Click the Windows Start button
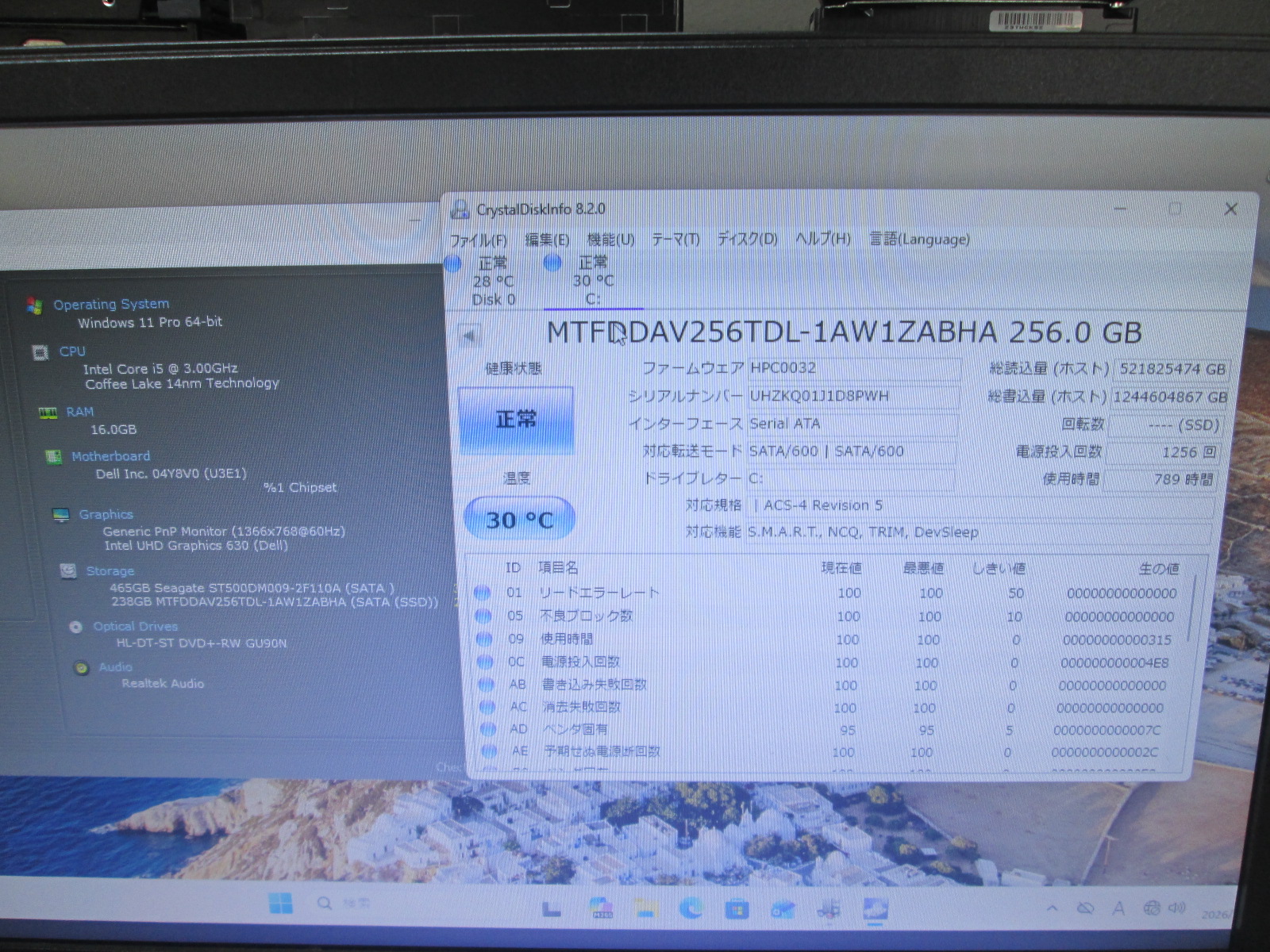Viewport: 1270px width, 952px height. (x=280, y=903)
